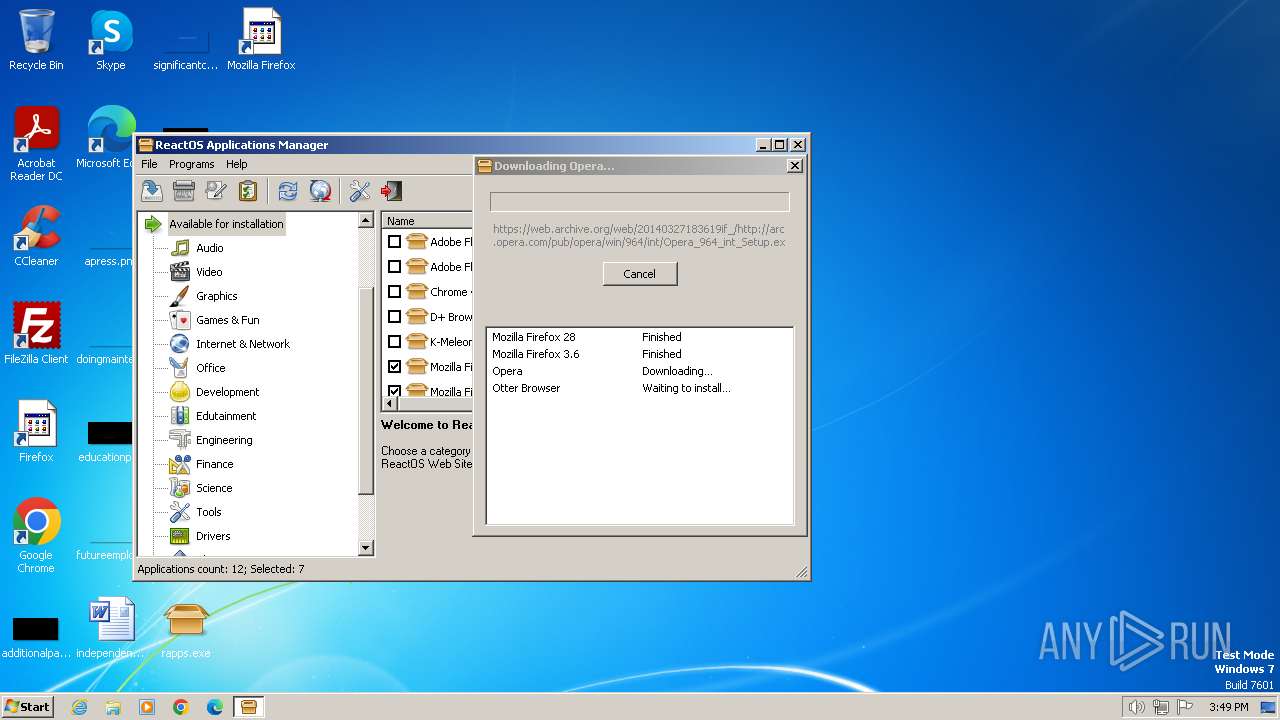Select the Drivers category
The height and width of the screenshot is (720, 1280).
213,536
